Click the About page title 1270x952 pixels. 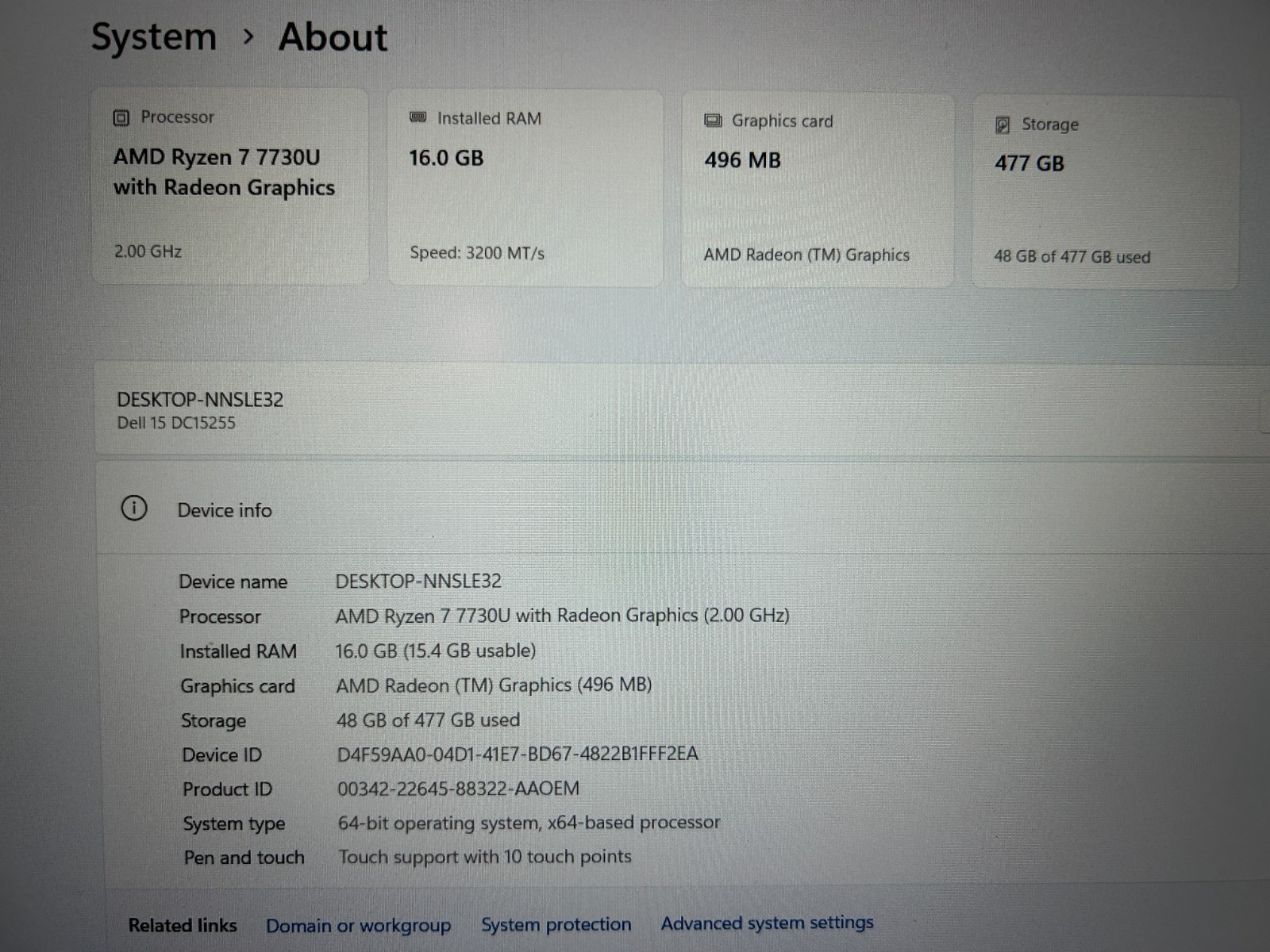point(333,36)
